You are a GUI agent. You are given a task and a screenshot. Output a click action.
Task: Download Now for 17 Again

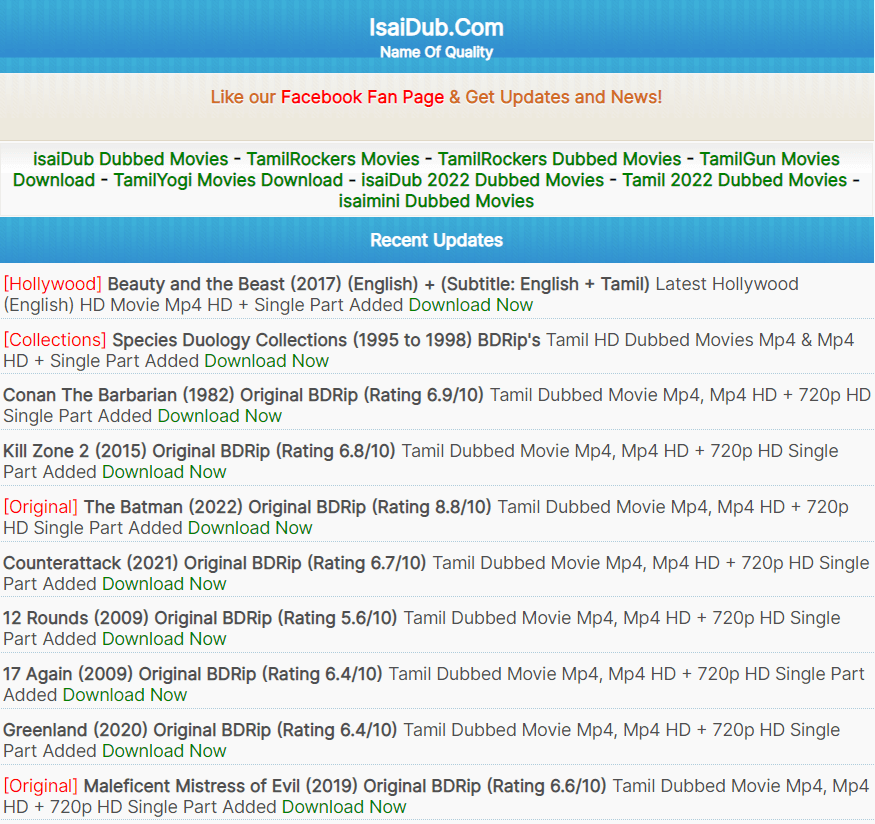point(124,695)
